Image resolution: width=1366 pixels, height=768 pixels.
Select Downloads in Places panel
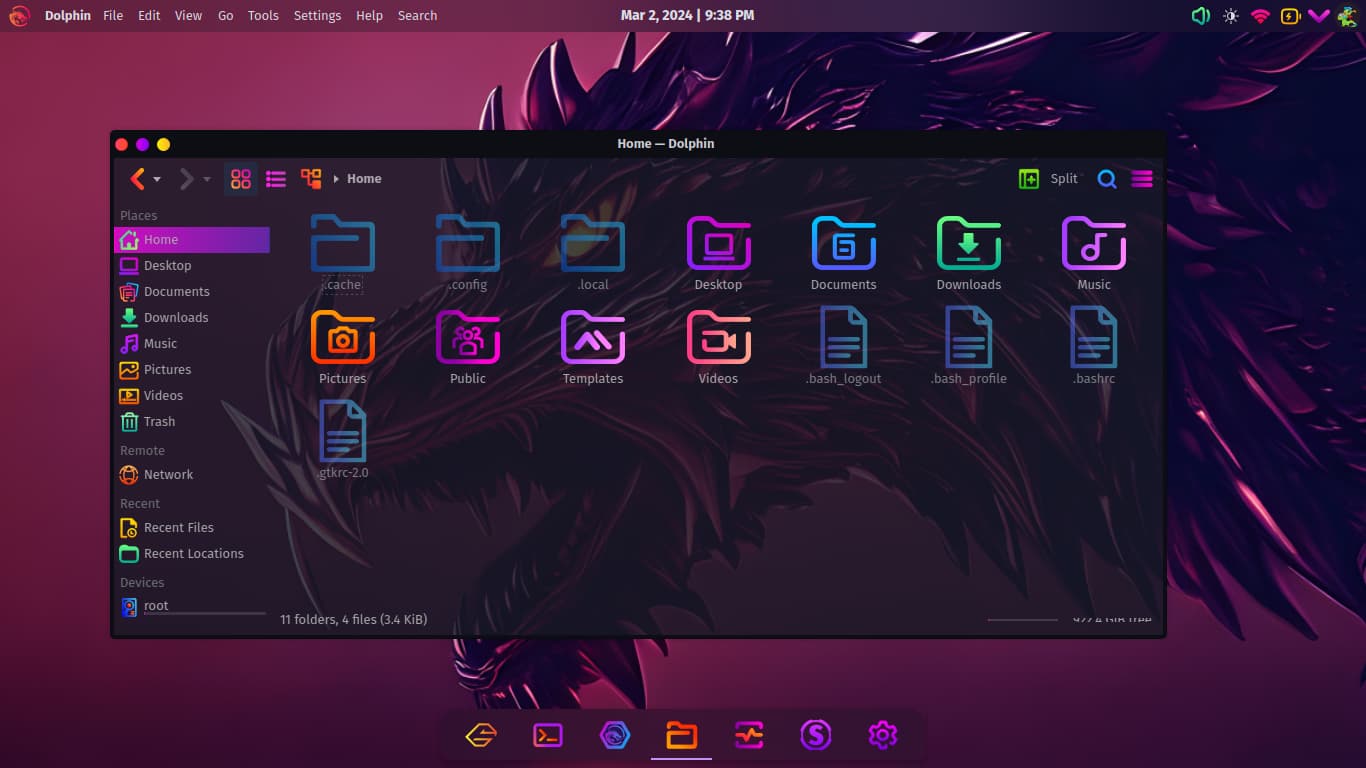192,318
